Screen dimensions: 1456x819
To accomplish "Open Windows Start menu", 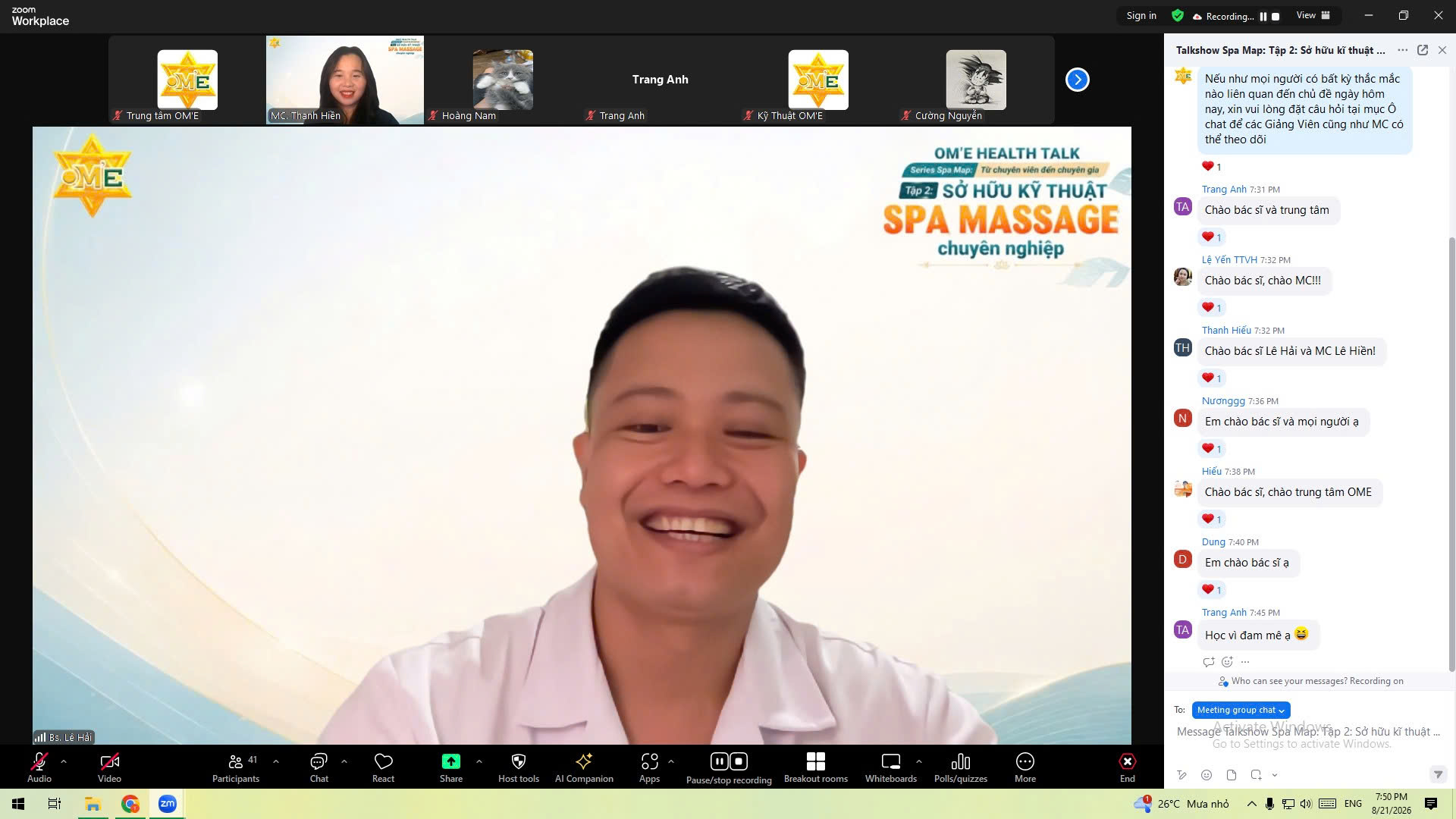I will 18,804.
